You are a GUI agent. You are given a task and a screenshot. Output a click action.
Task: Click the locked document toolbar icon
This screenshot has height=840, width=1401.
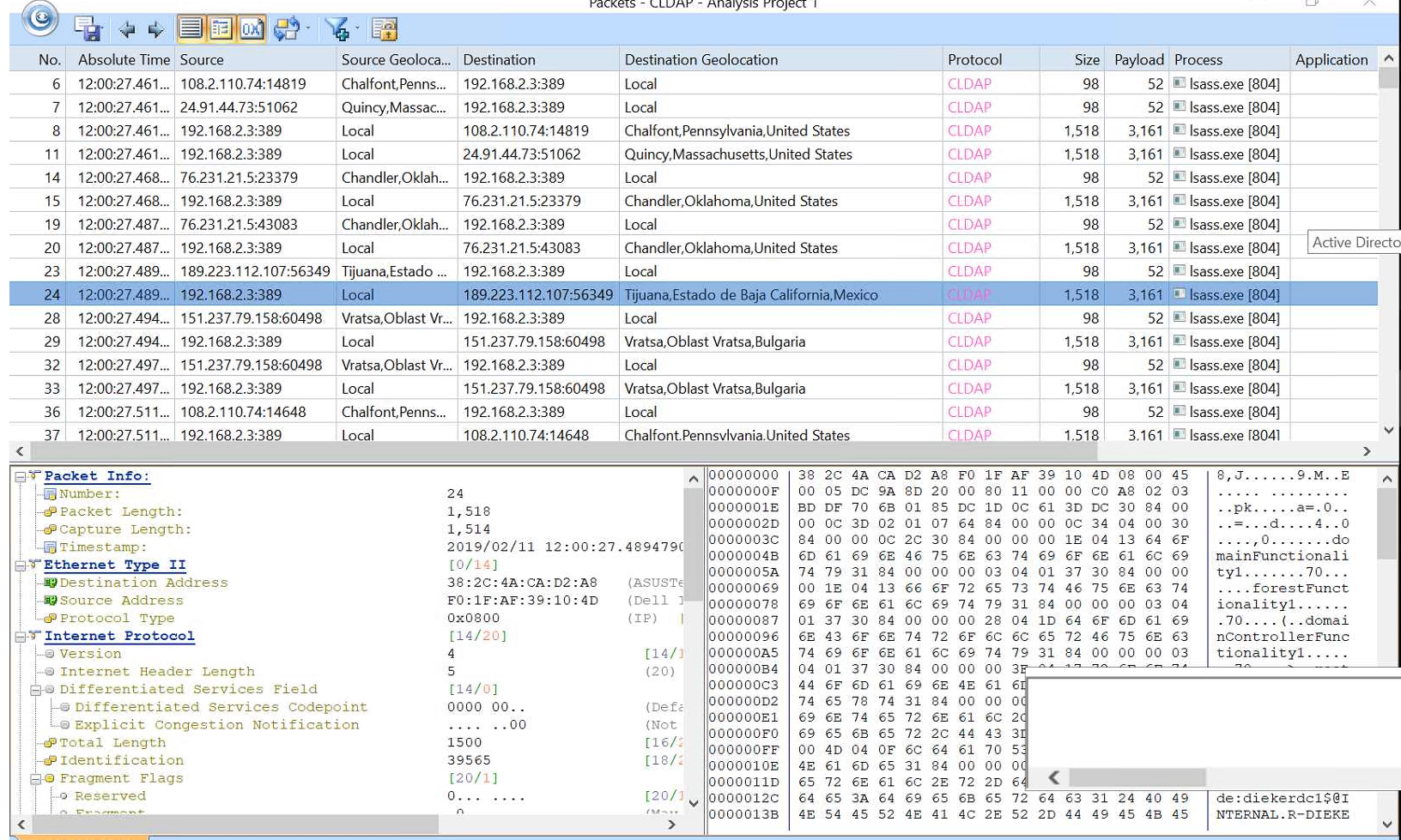click(385, 28)
